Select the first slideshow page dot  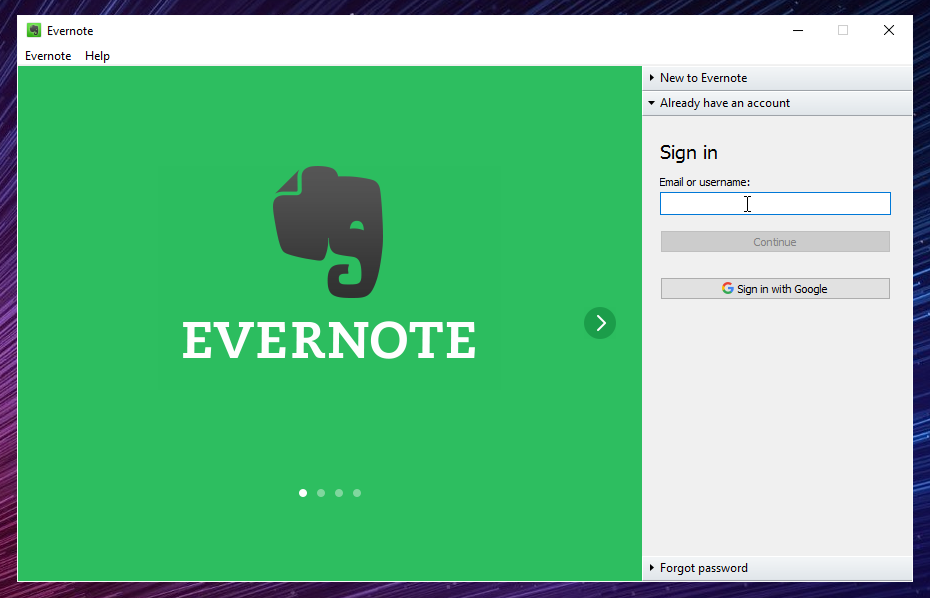(303, 493)
